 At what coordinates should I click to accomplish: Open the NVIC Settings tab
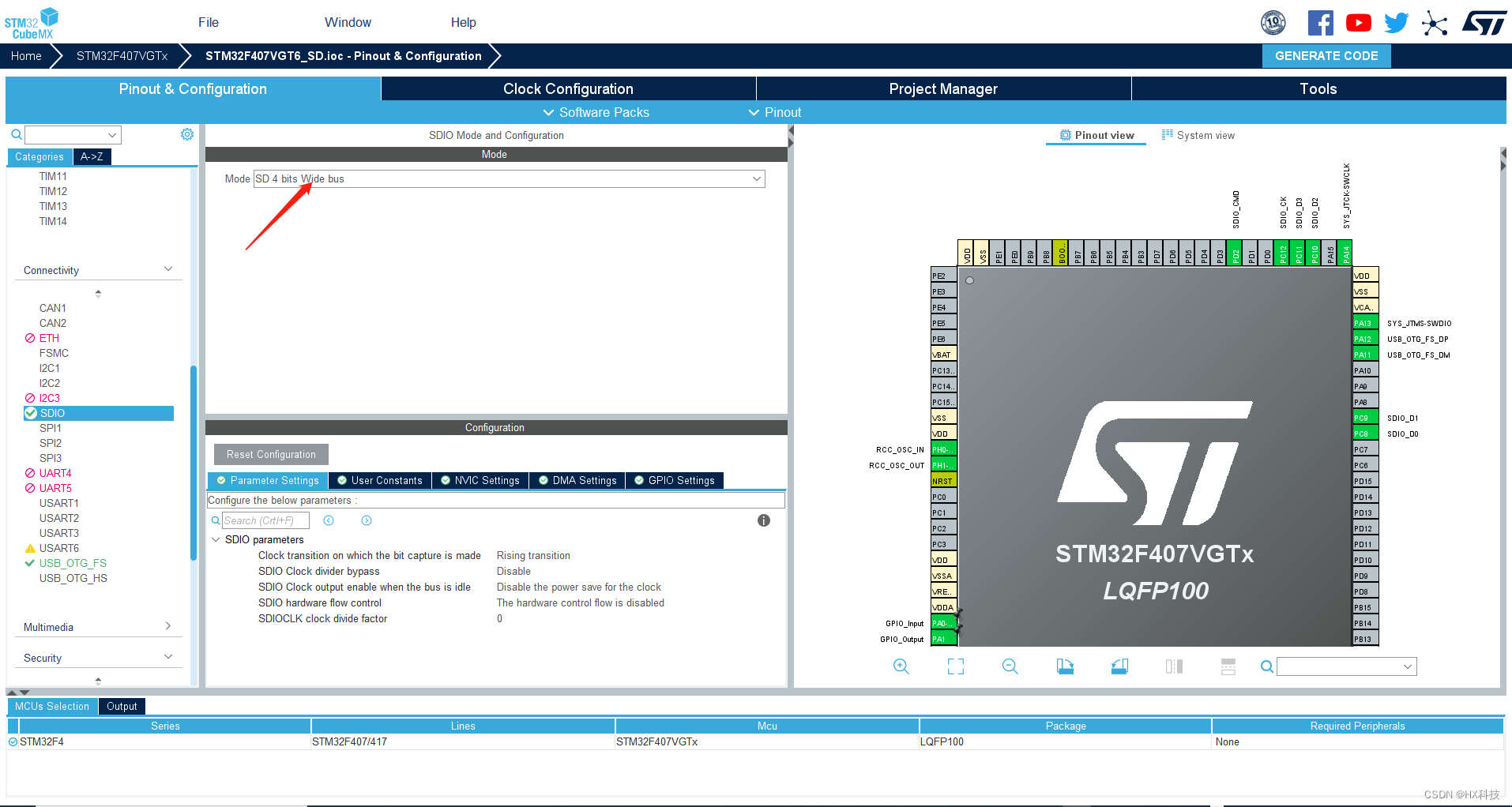pos(480,480)
